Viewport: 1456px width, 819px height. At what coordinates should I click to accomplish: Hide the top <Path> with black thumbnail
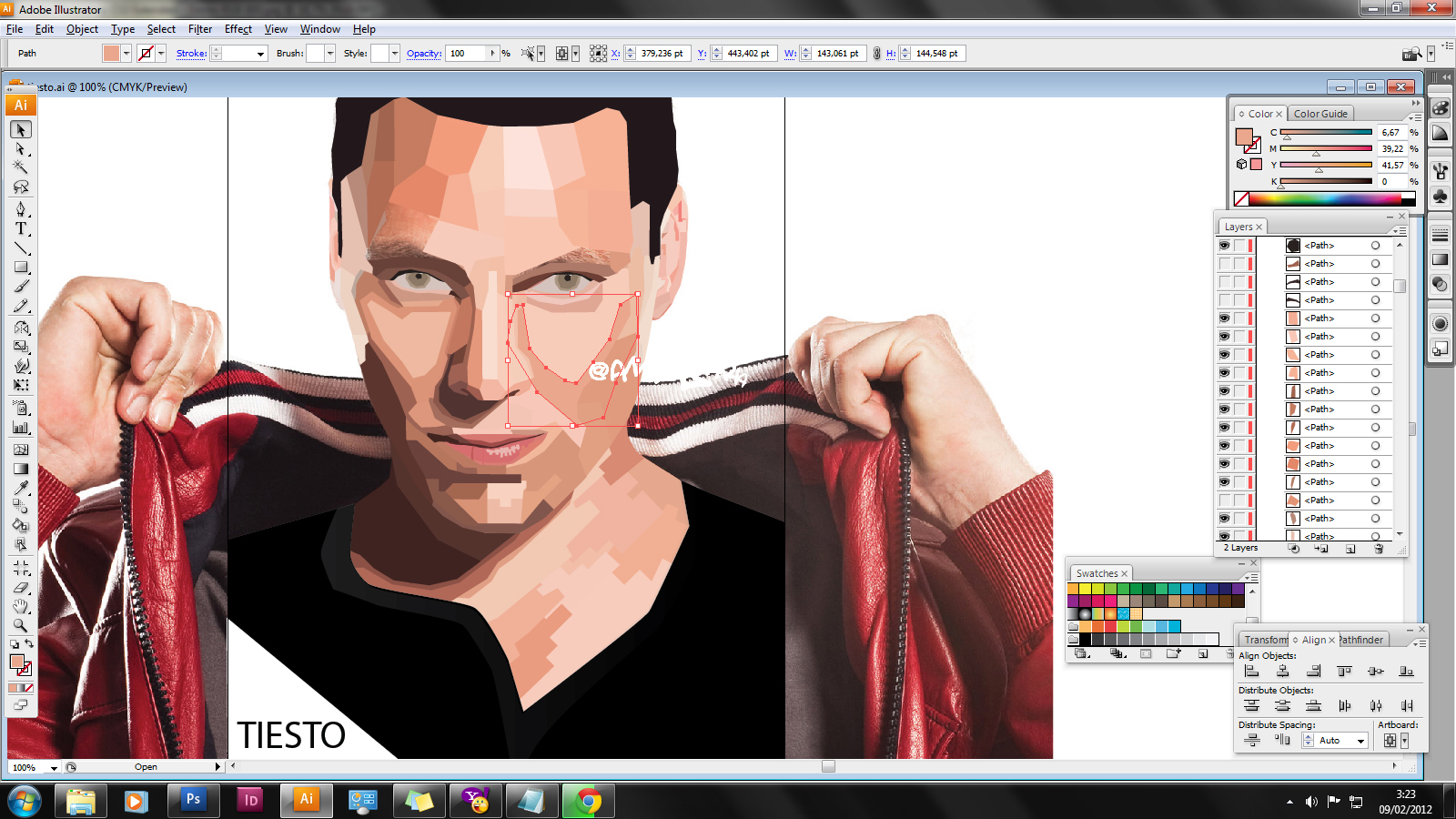point(1225,246)
